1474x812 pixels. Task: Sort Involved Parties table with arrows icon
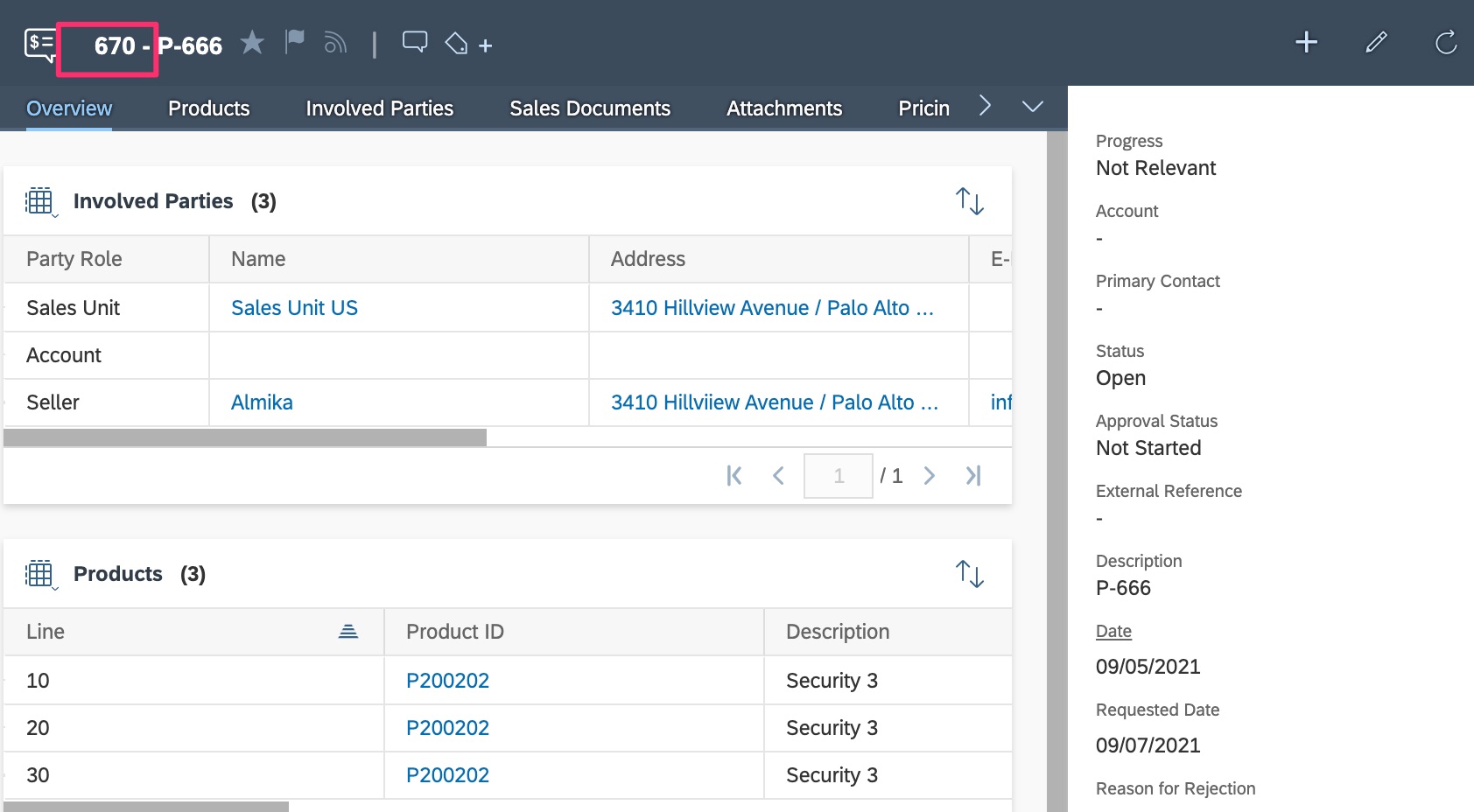pos(970,201)
